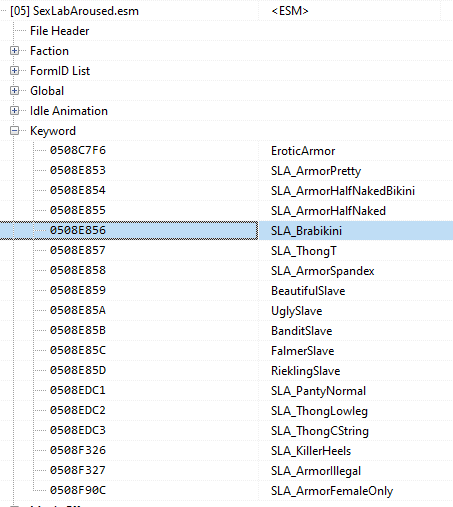
Task: Click the SLA_ThongLowleg editor ID
Action: click(319, 411)
